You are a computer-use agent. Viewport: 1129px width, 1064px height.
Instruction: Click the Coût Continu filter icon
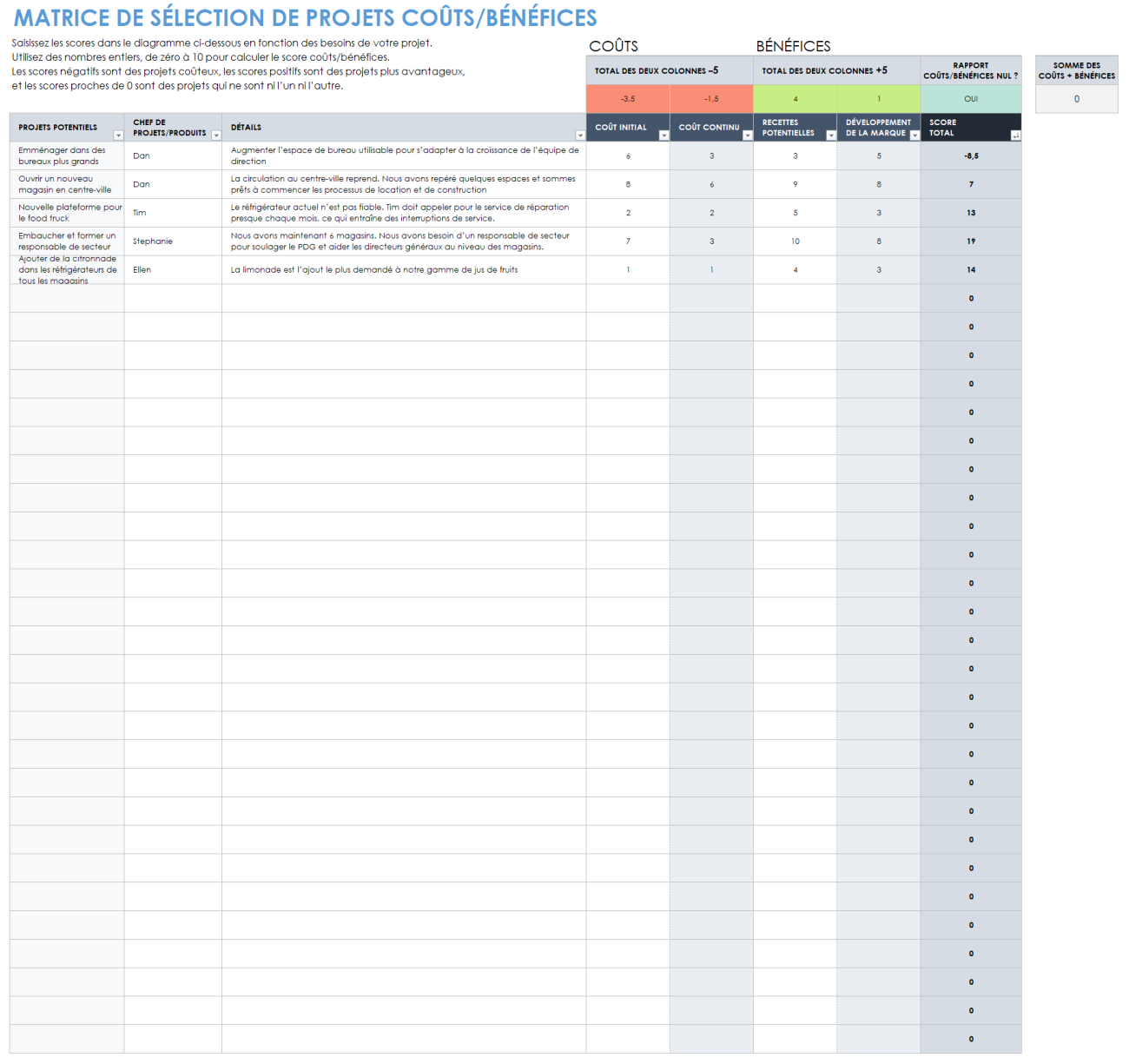(745, 135)
